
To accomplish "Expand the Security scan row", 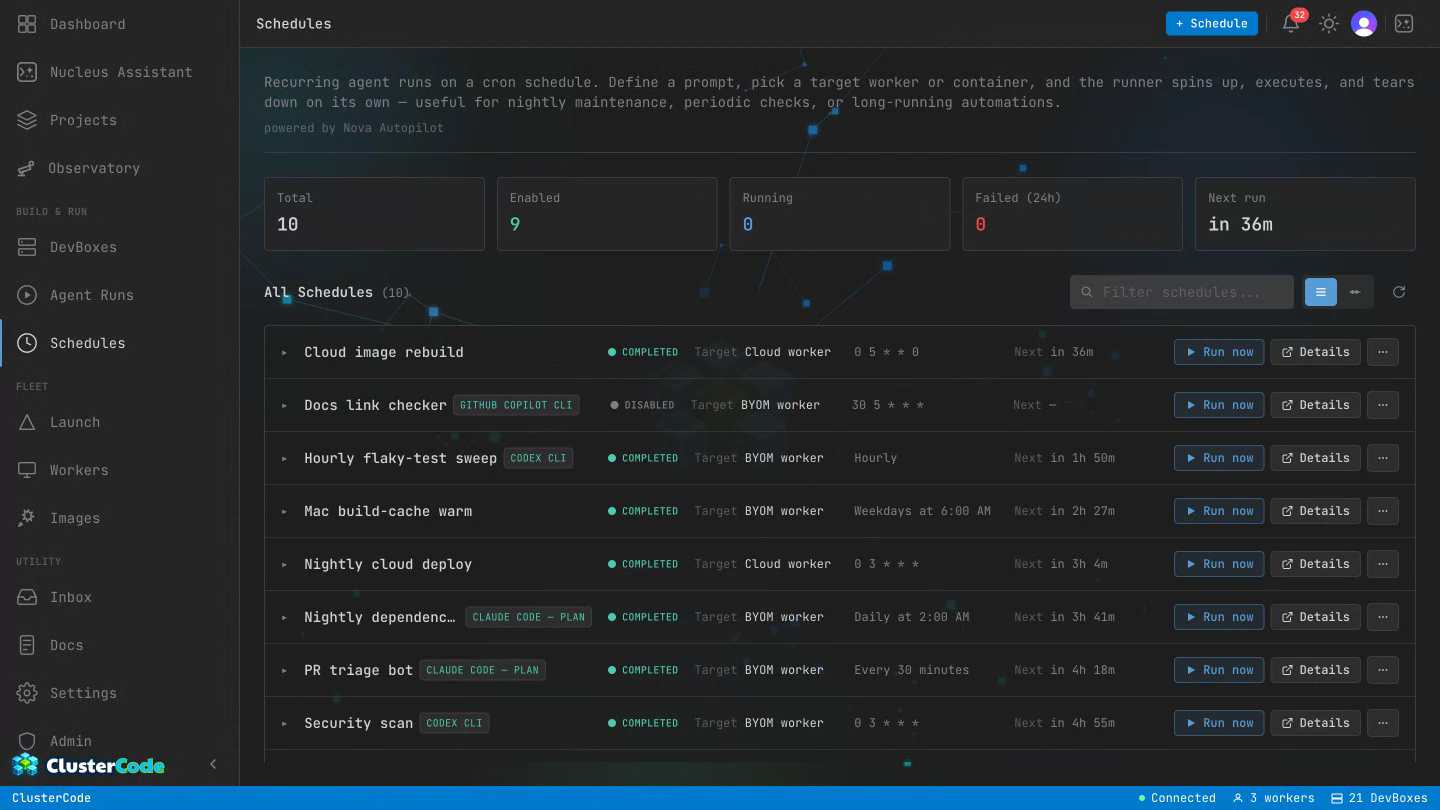I will (284, 723).
